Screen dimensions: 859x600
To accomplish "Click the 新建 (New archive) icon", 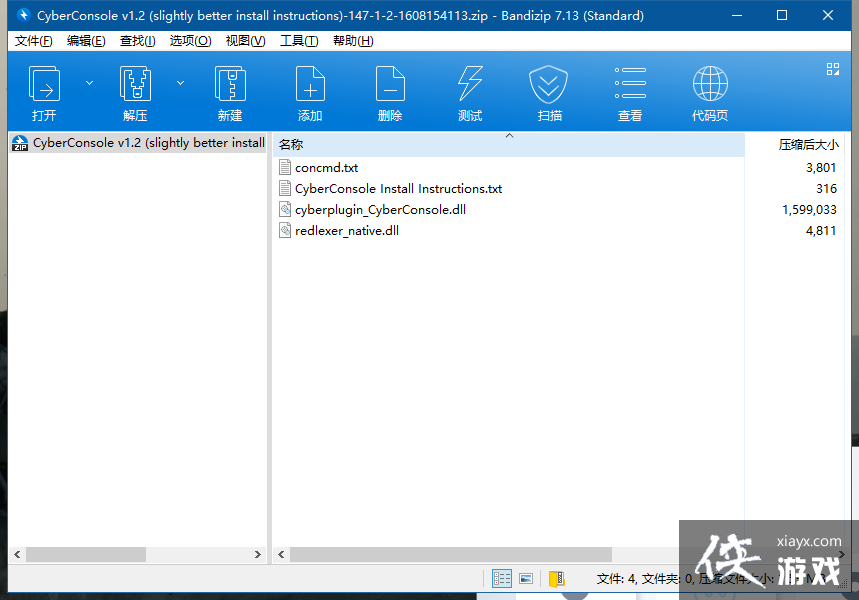I will (x=230, y=85).
